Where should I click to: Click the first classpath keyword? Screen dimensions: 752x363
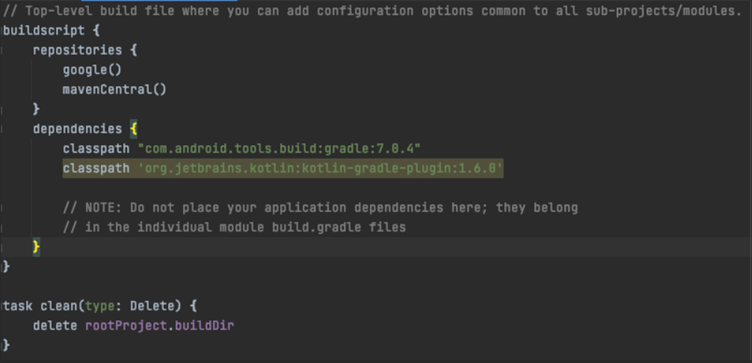(96, 149)
